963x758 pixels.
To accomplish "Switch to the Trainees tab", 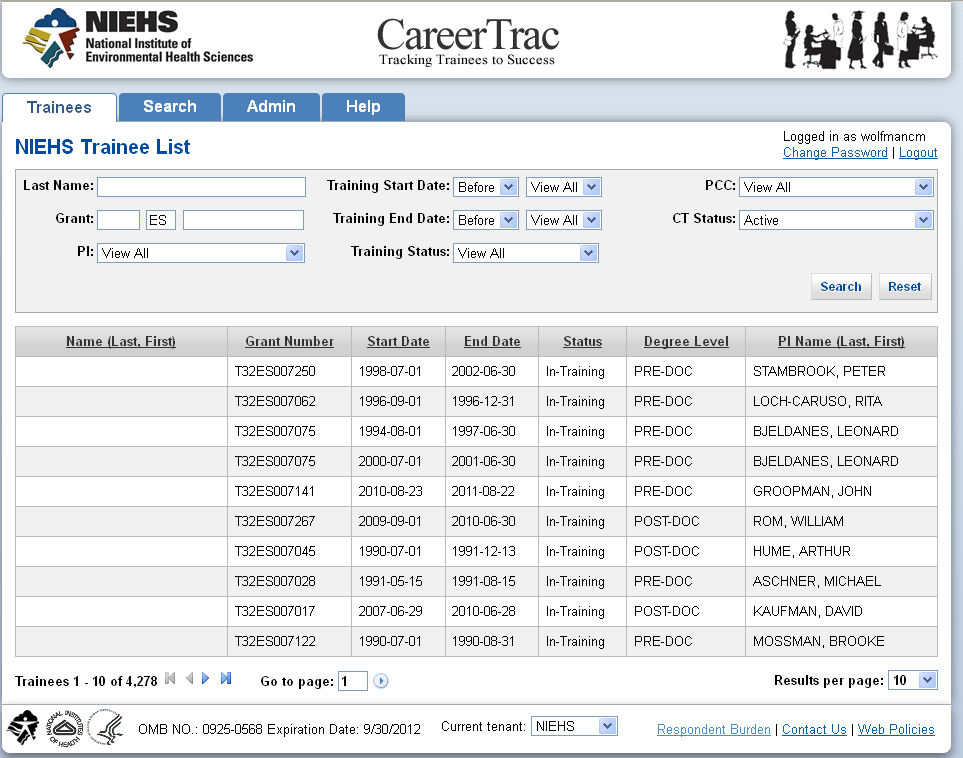I will click(59, 107).
